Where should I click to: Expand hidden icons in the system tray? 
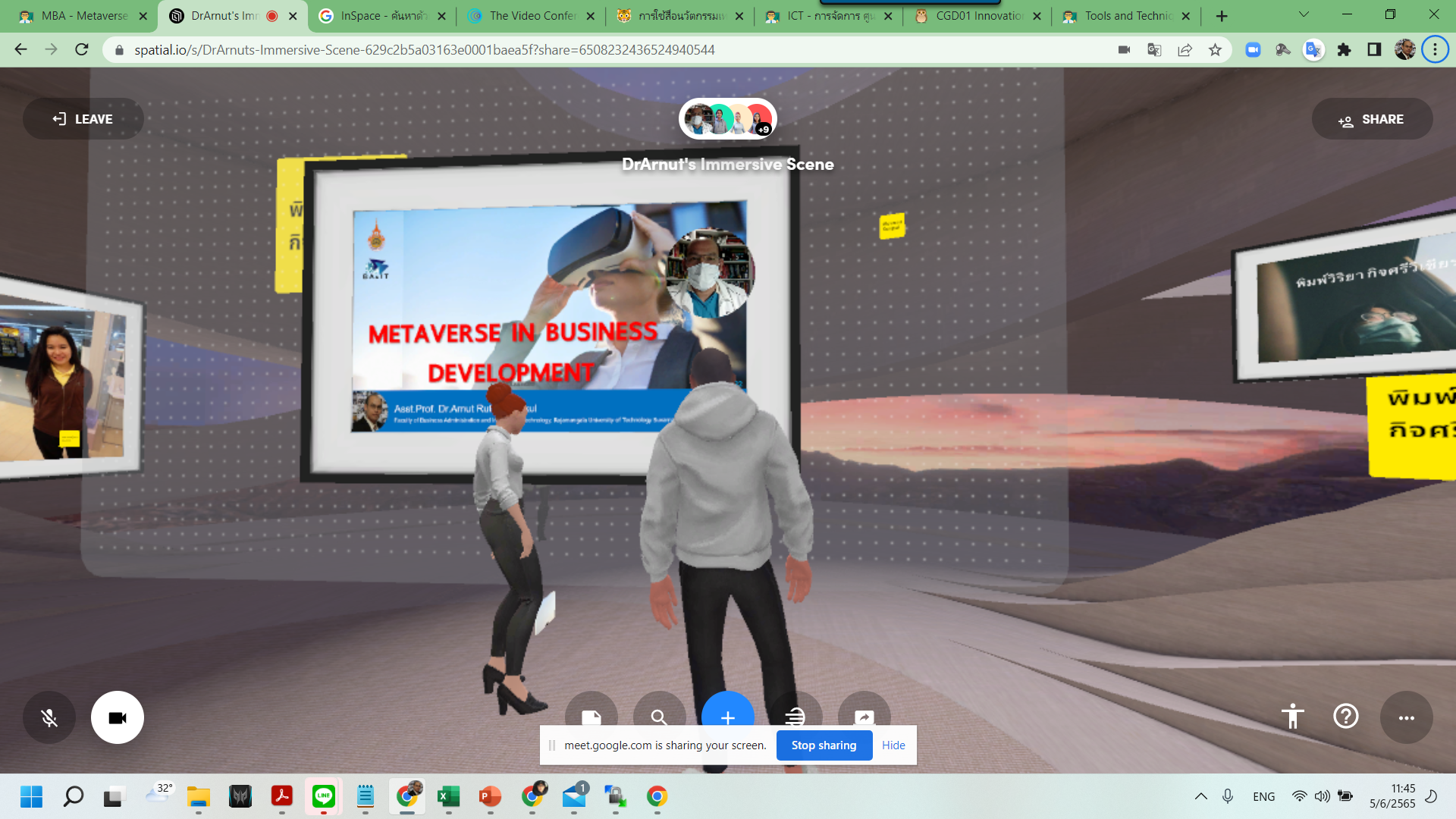click(1201, 796)
